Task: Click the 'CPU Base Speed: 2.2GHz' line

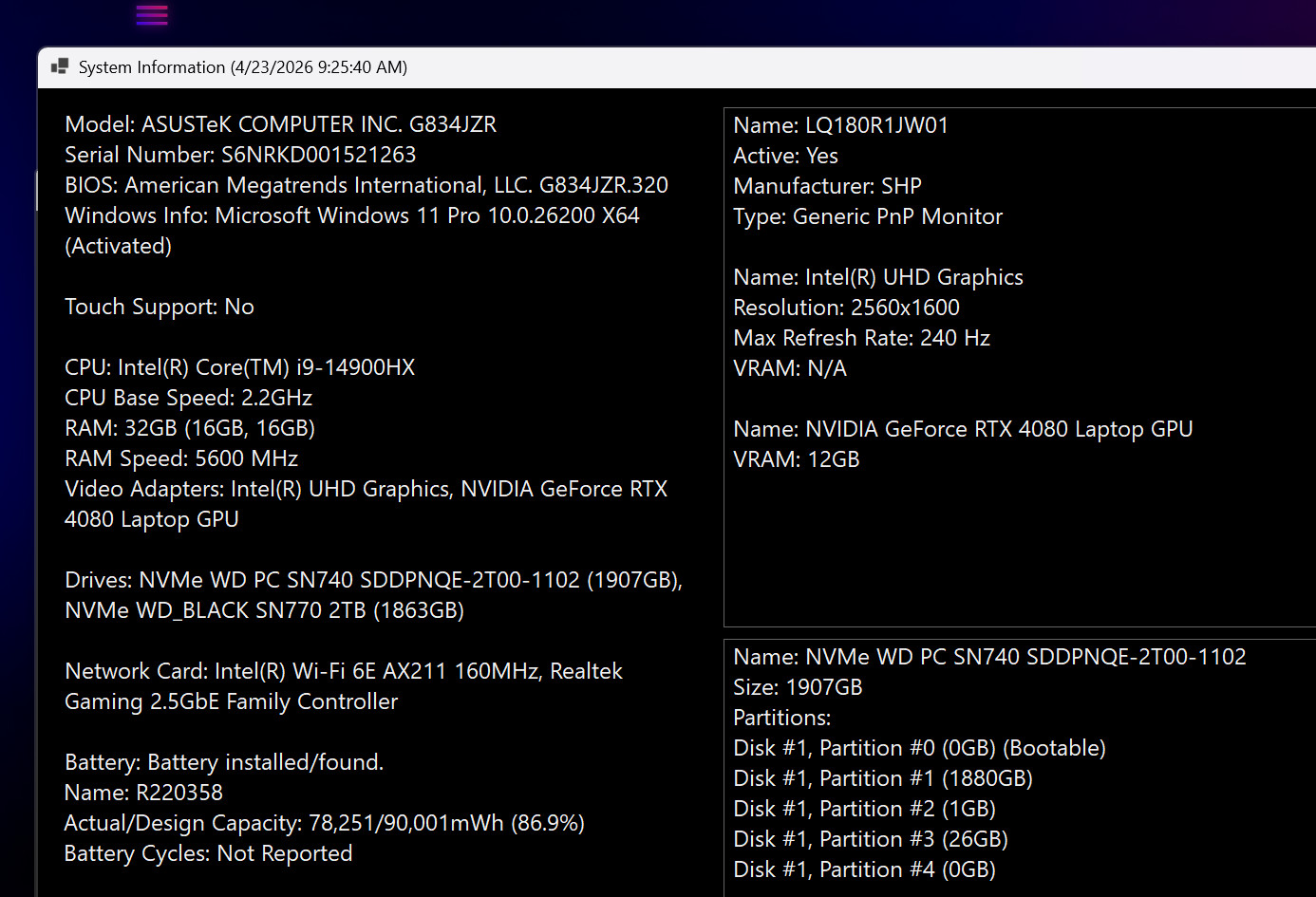Action: coord(189,398)
